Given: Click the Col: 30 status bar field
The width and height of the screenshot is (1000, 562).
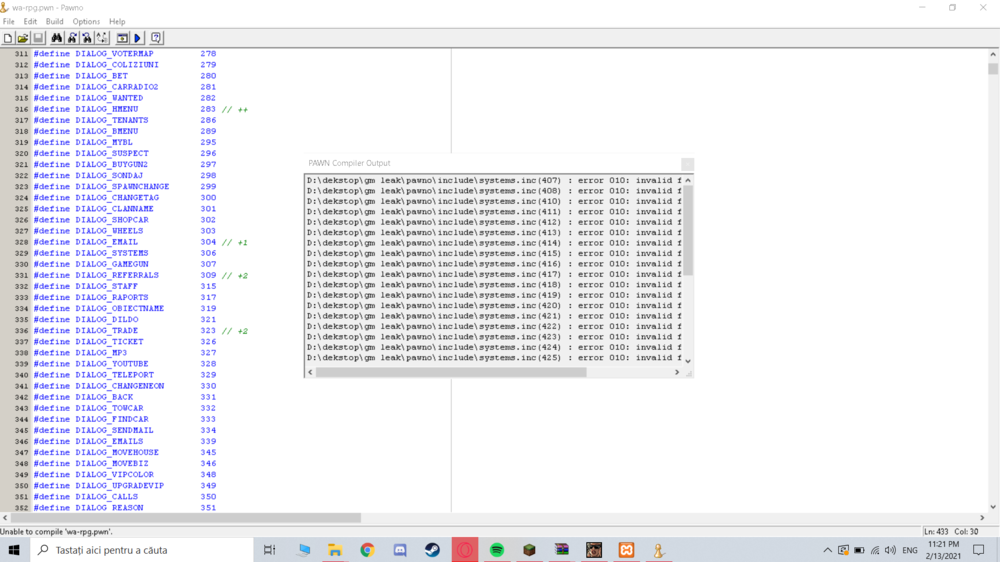Looking at the screenshot, I should 966,531.
